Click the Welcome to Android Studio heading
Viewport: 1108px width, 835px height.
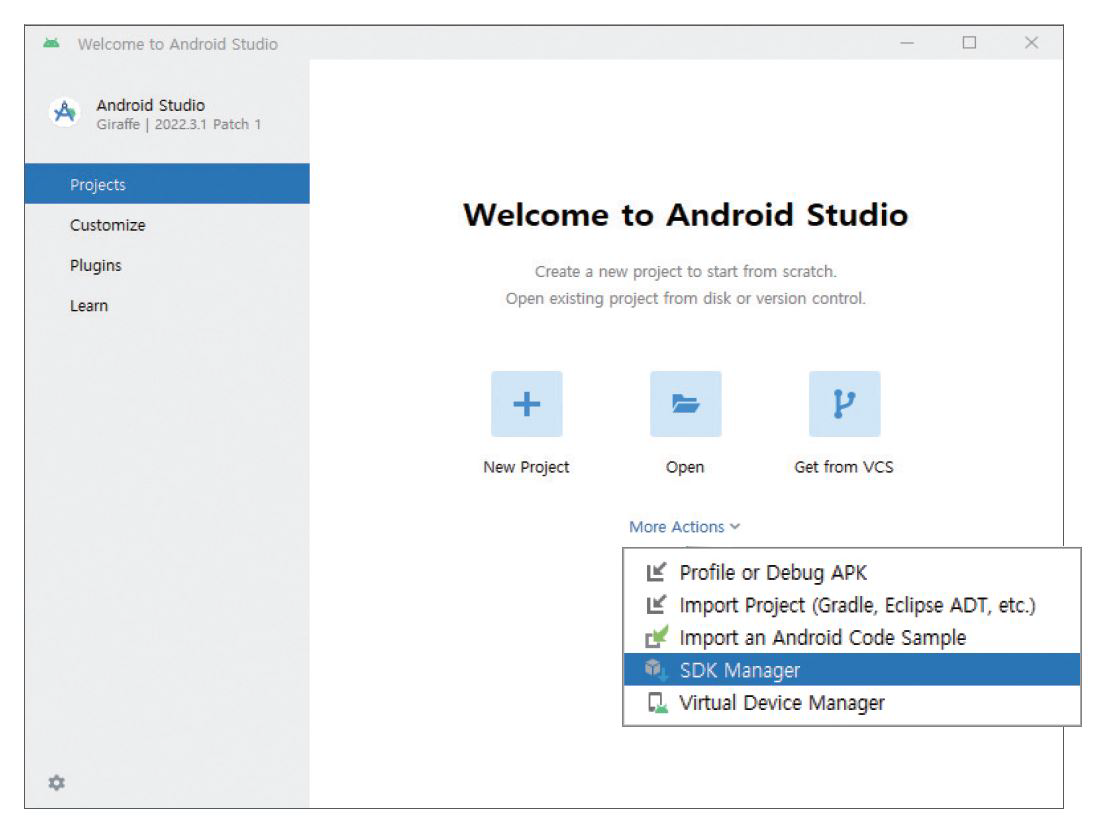(685, 215)
